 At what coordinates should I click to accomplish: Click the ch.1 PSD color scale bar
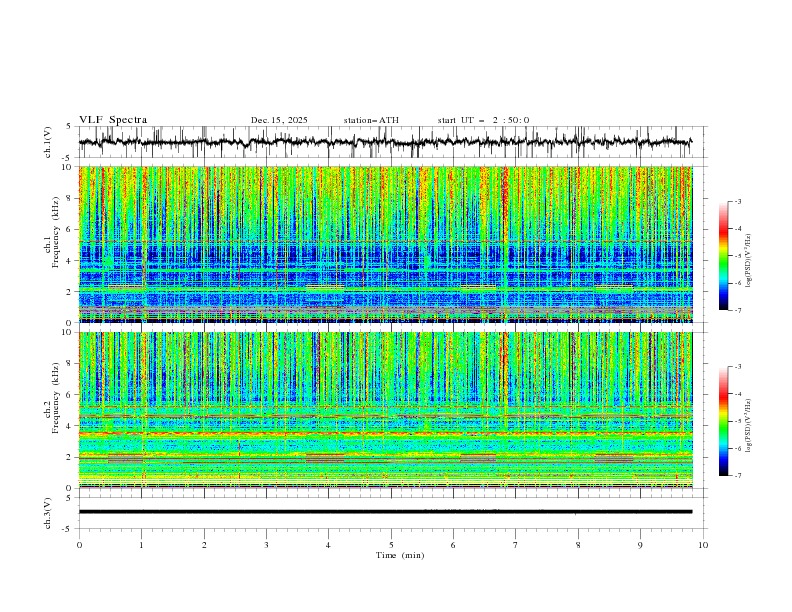click(x=723, y=256)
